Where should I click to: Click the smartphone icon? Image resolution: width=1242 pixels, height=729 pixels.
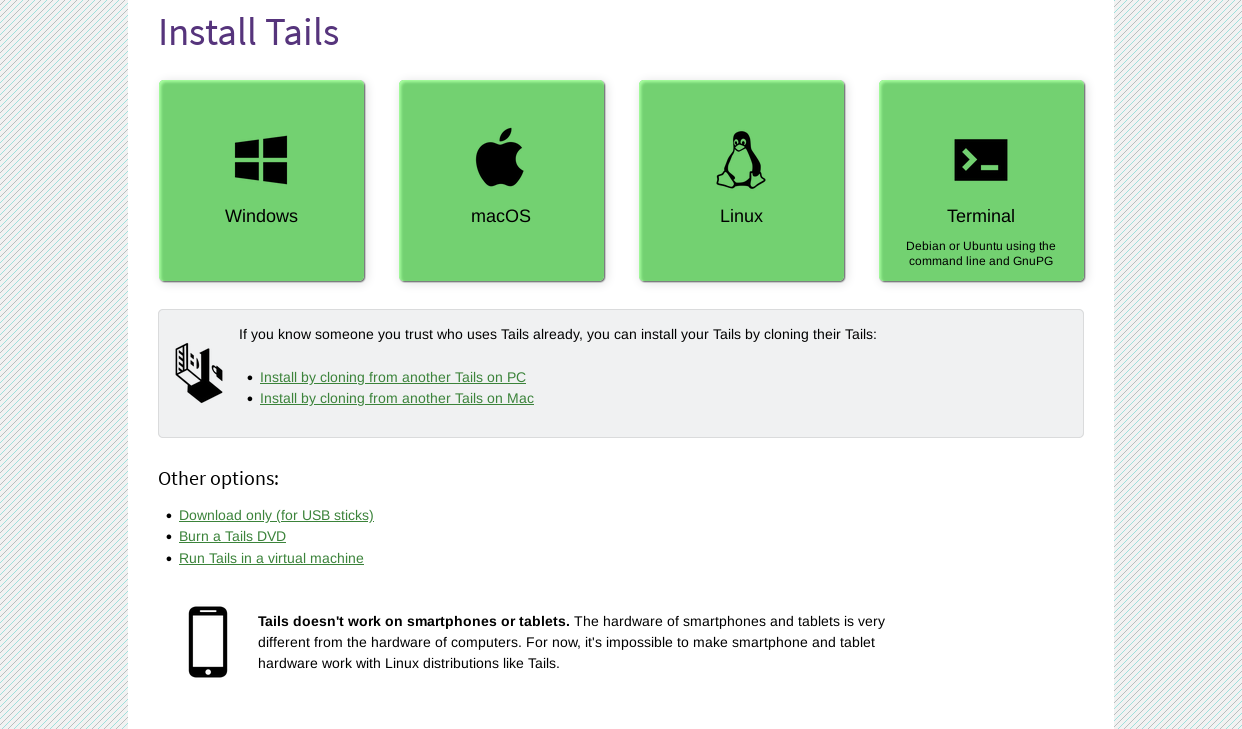[208, 642]
